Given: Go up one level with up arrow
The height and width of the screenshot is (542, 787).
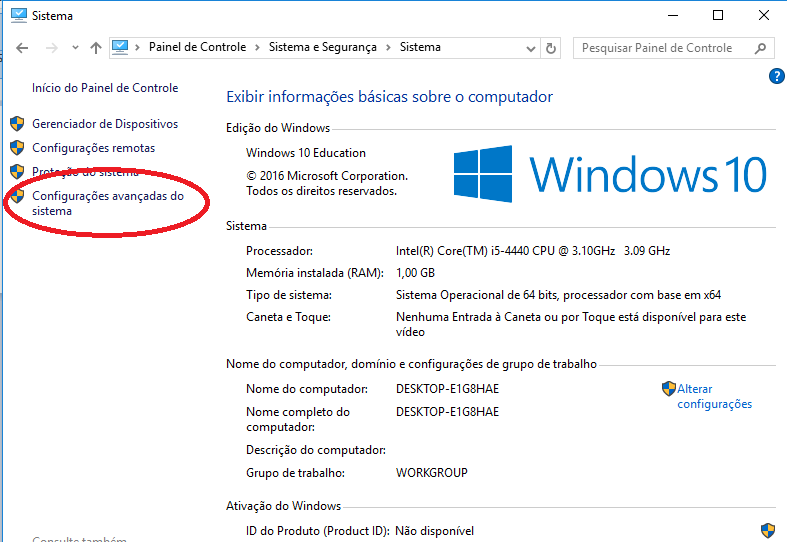Looking at the screenshot, I should click(x=96, y=48).
